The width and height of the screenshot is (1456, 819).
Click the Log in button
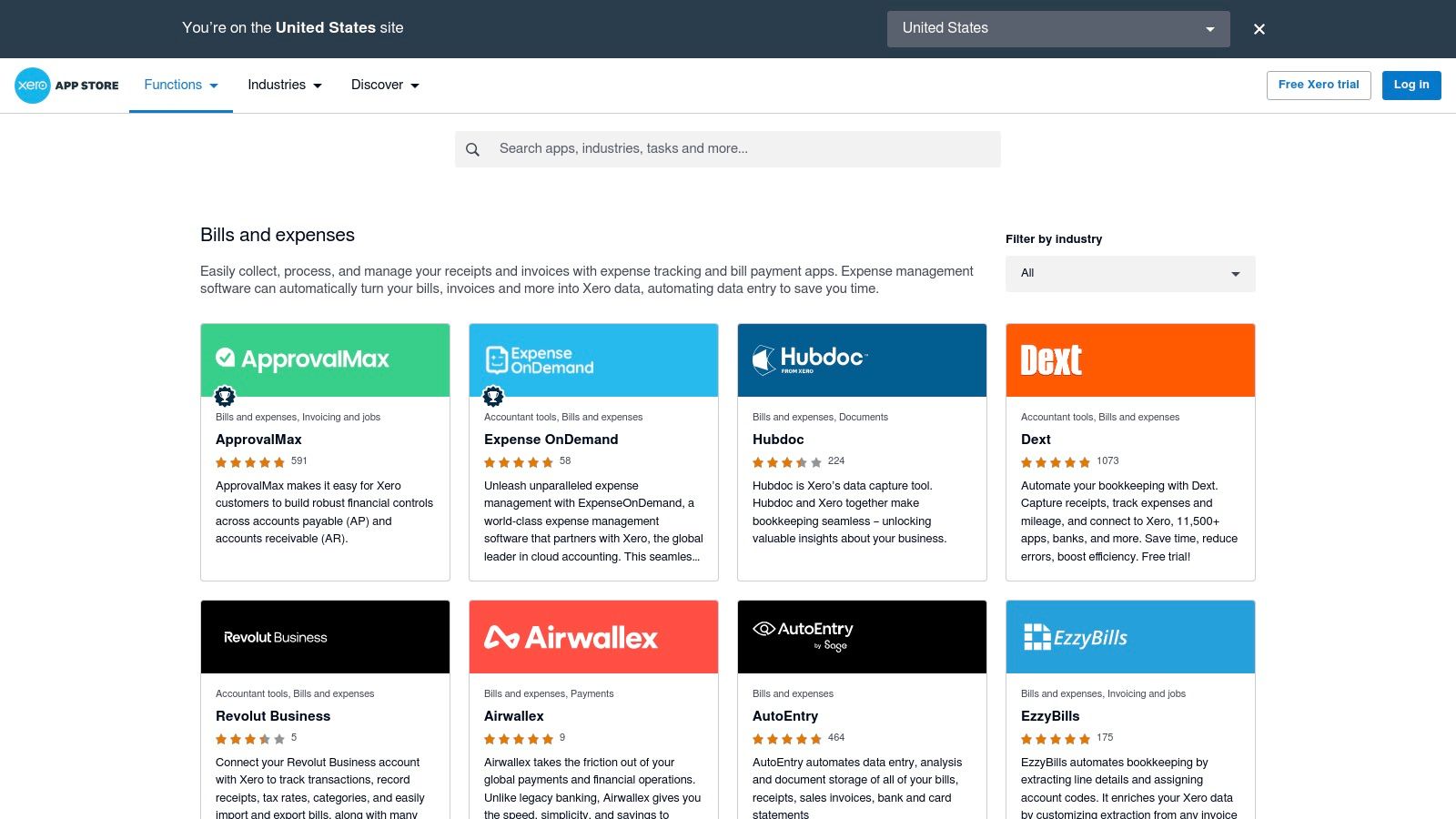1410,85
